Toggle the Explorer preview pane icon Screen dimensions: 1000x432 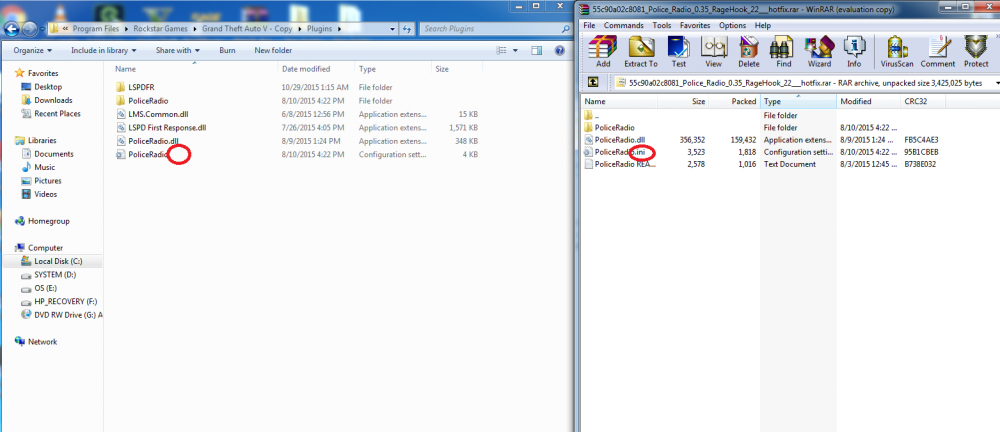point(536,50)
